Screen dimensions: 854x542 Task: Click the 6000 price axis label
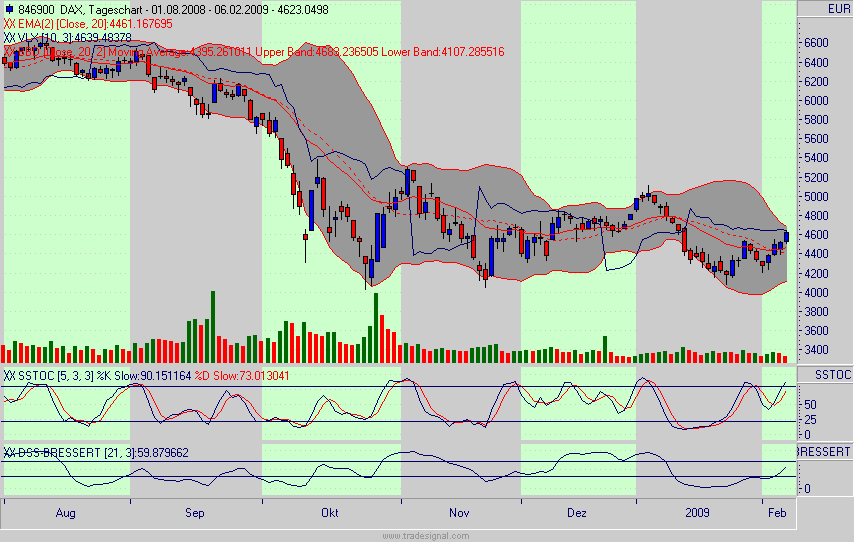(x=816, y=101)
